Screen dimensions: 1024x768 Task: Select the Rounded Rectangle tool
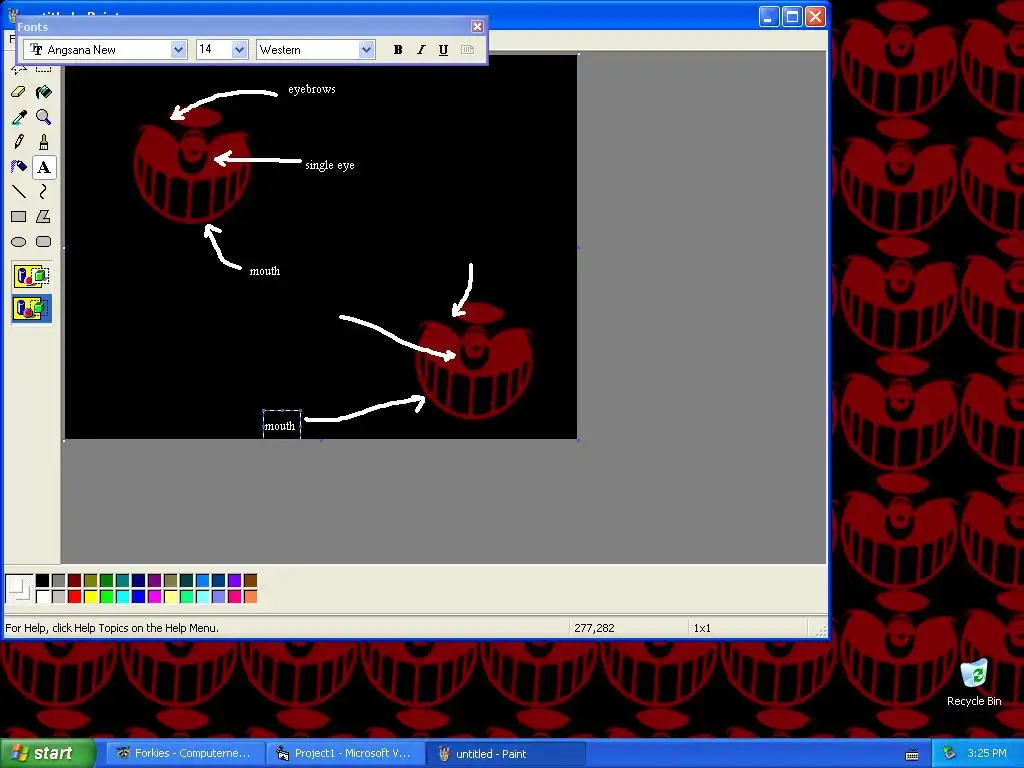pos(44,242)
